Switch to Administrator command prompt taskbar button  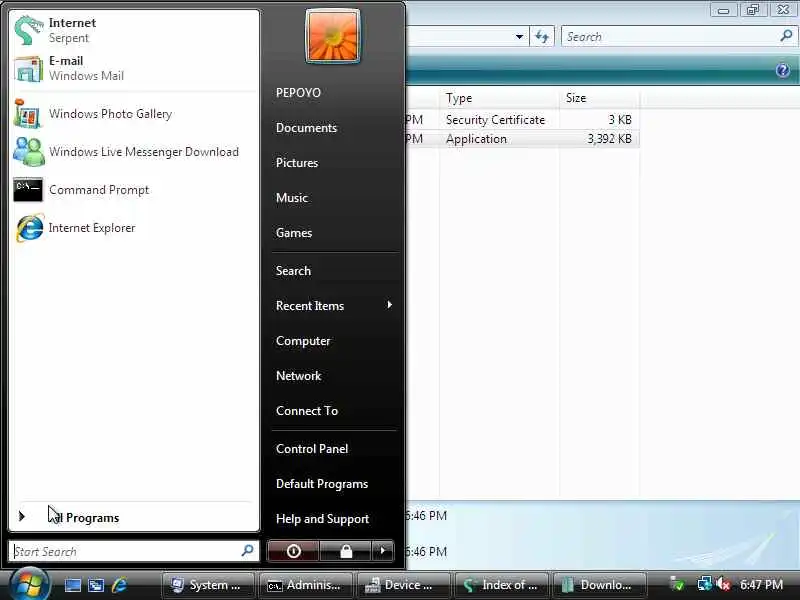pyautogui.click(x=305, y=585)
